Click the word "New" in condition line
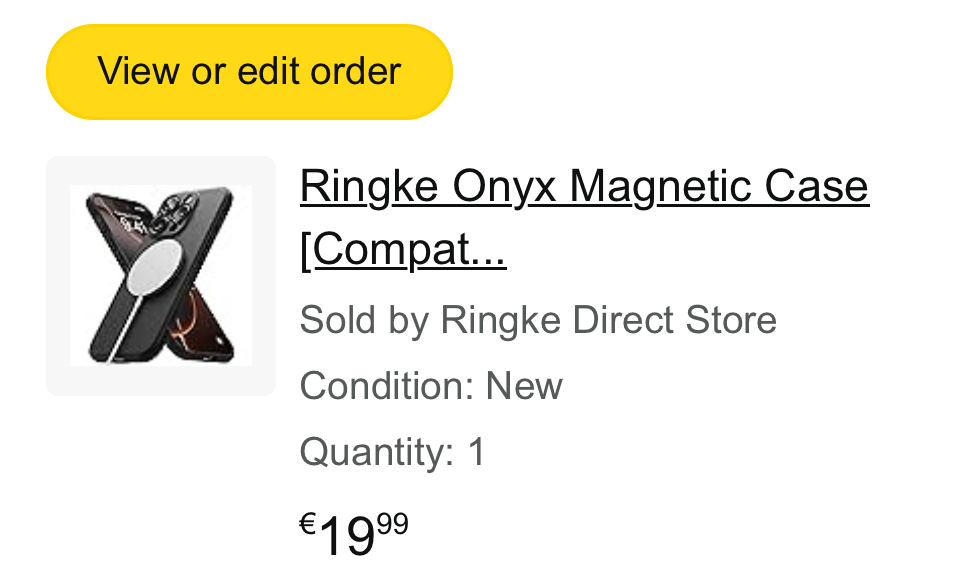Screen dimensions: 977x585 coord(524,386)
